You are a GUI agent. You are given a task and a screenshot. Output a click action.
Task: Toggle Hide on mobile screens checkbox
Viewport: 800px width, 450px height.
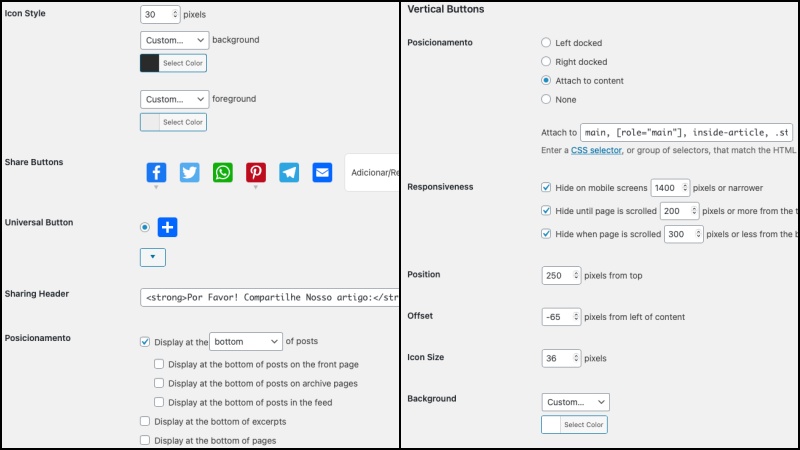pyautogui.click(x=546, y=187)
